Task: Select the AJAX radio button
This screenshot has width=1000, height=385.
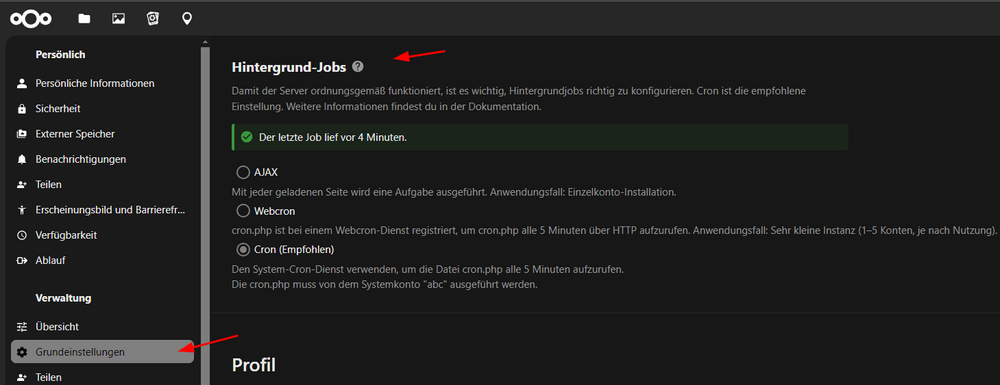Action: (243, 172)
